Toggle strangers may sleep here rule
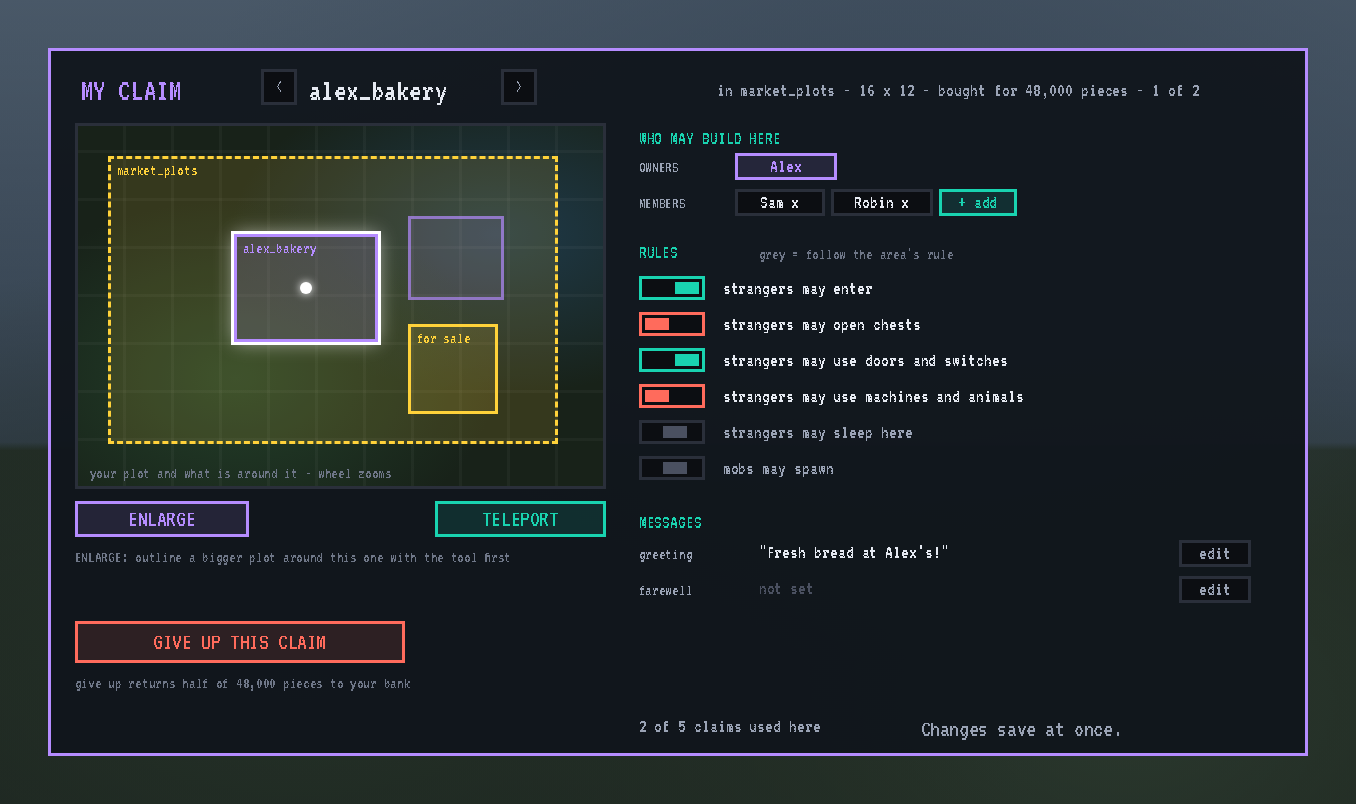The image size is (1356, 804). (672, 432)
